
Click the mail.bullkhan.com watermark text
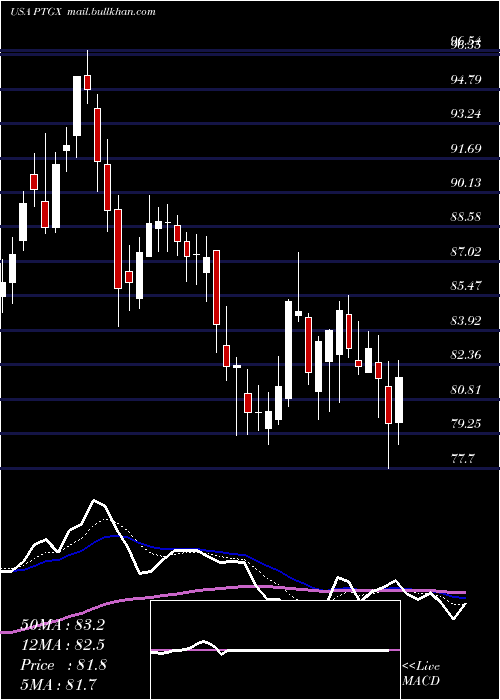111,12
